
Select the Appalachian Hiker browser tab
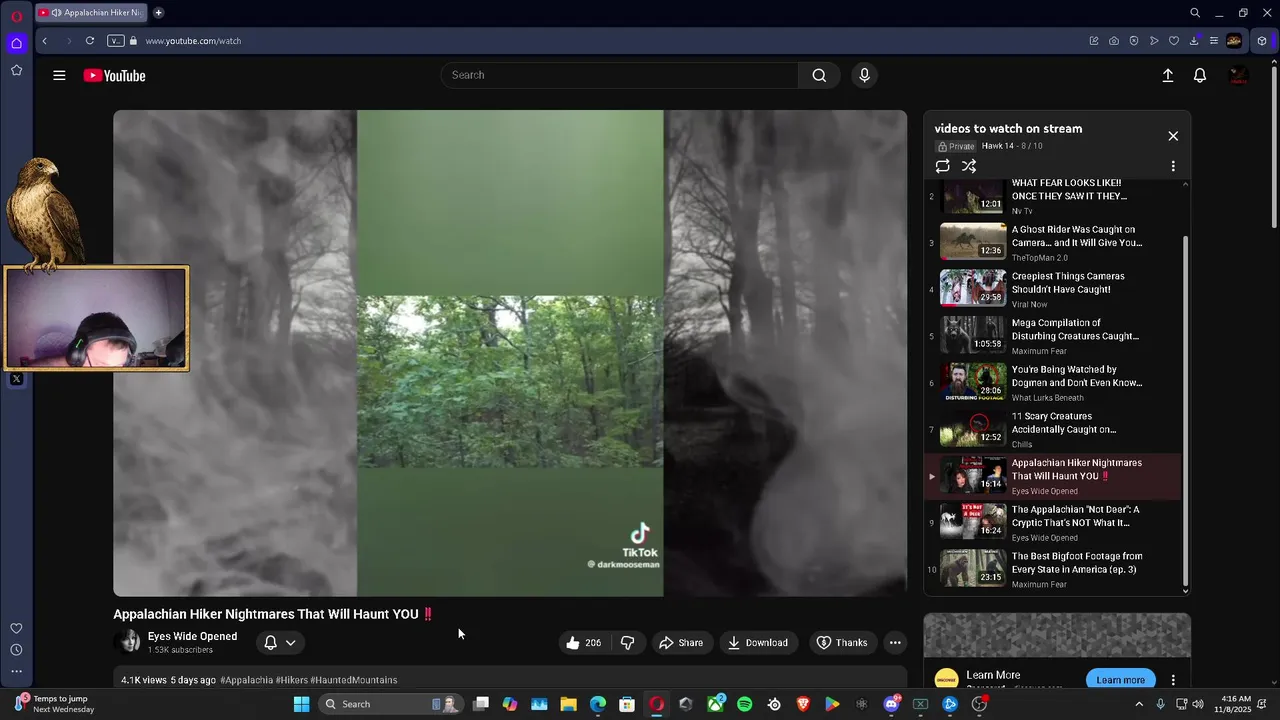[90, 13]
